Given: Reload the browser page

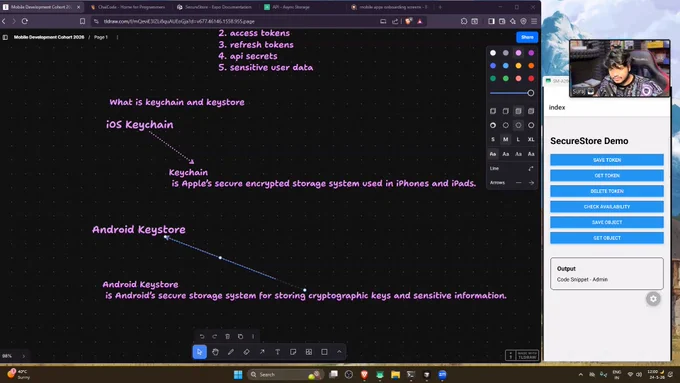Looking at the screenshot, I should pos(25,21).
